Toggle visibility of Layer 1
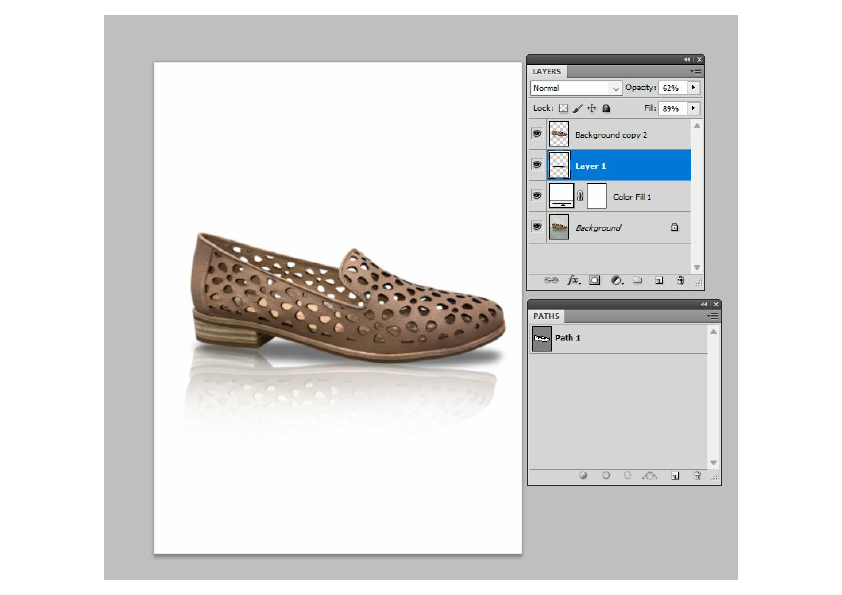Screen dimensions: 842x595 (x=537, y=165)
